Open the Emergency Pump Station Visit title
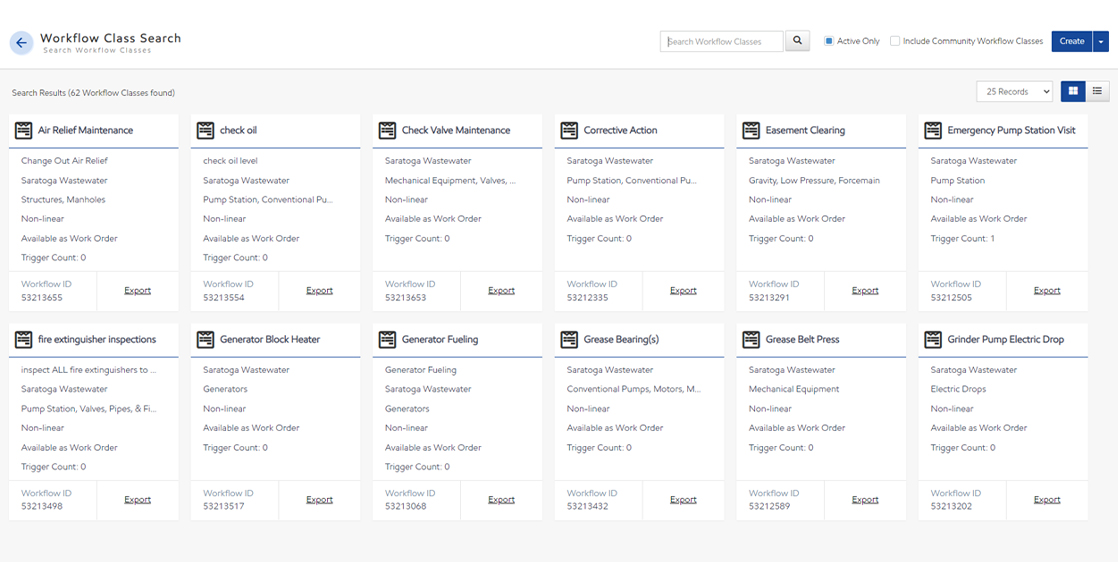The height and width of the screenshot is (562, 1118). (1011, 131)
